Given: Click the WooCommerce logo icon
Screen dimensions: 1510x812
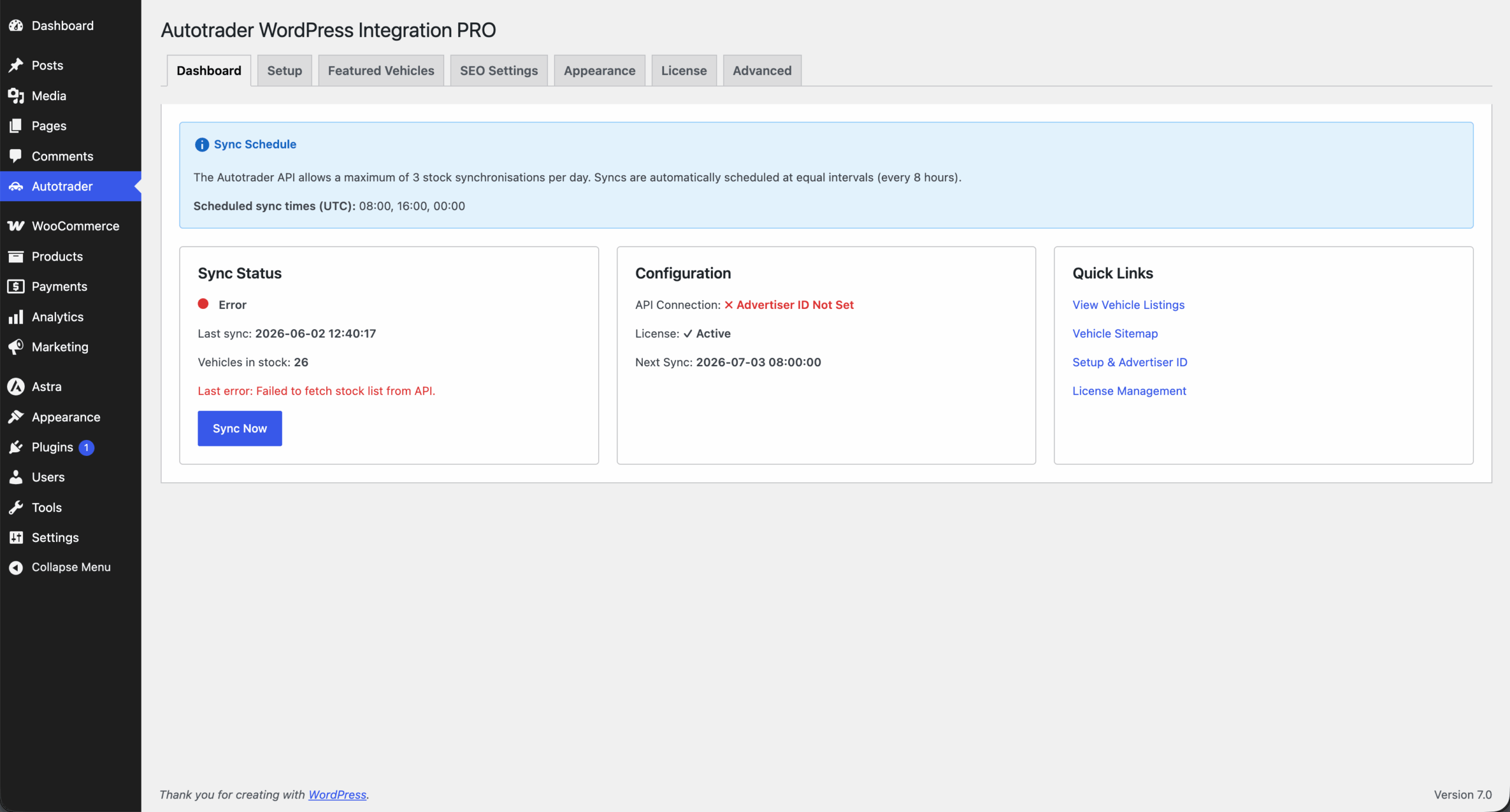Looking at the screenshot, I should click(x=16, y=226).
